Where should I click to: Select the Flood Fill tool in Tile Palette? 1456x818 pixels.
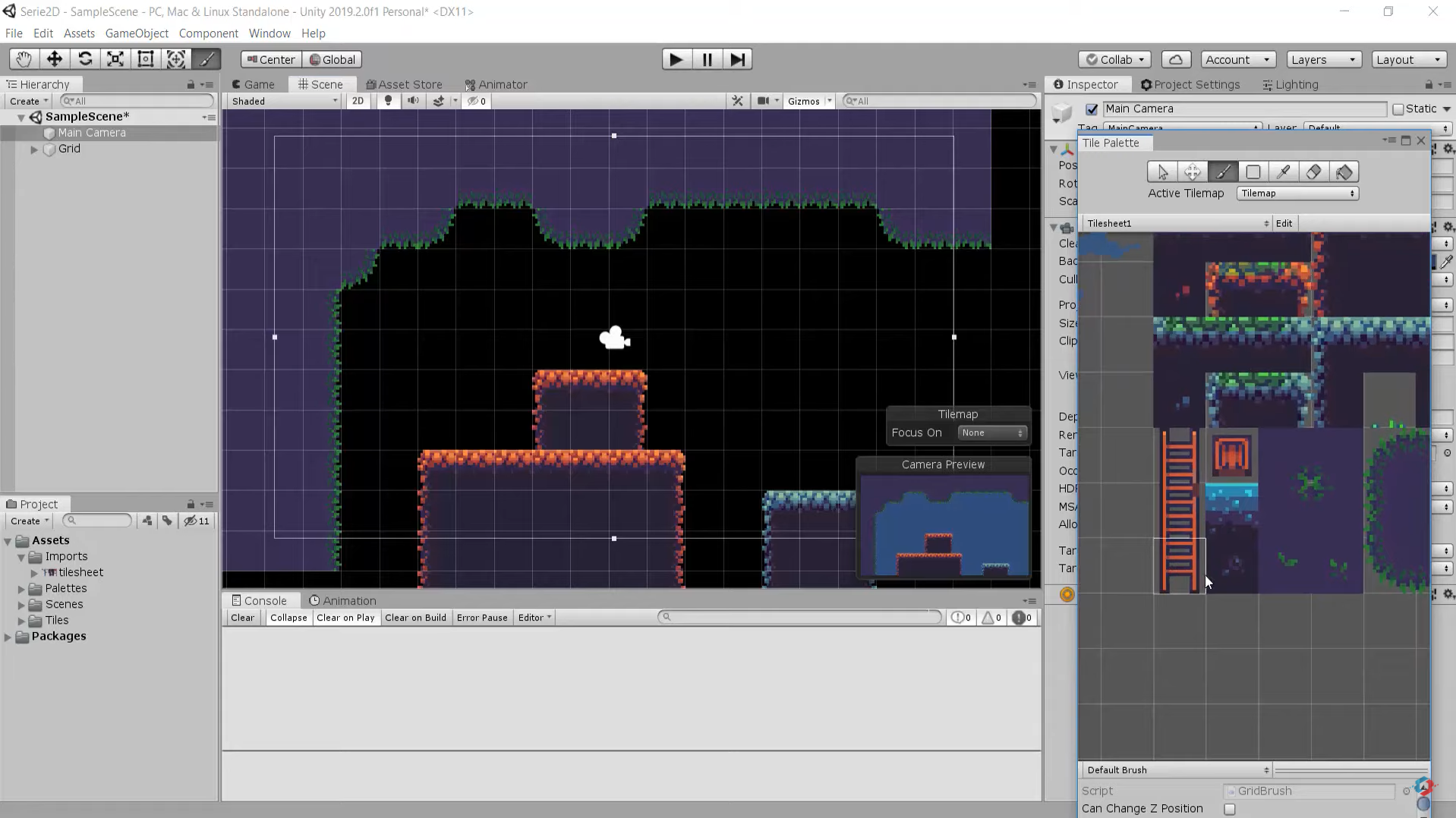1344,172
